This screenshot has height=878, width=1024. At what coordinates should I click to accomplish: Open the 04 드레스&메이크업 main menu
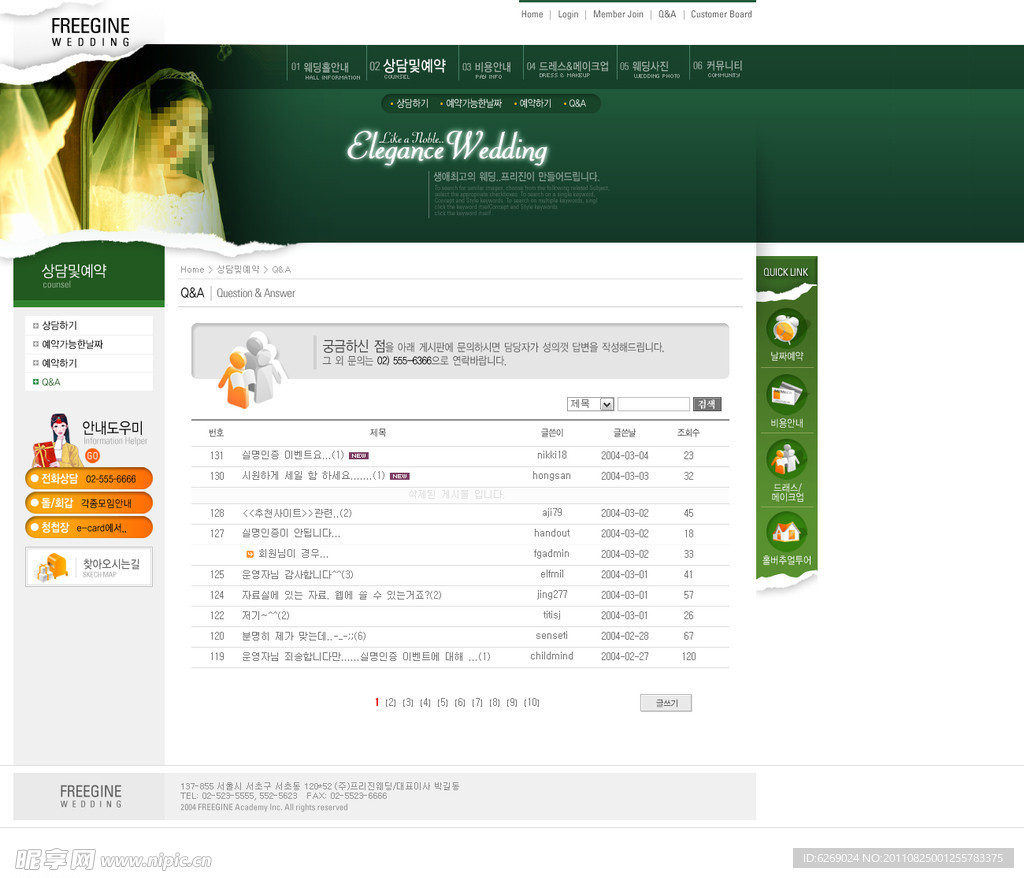(568, 69)
